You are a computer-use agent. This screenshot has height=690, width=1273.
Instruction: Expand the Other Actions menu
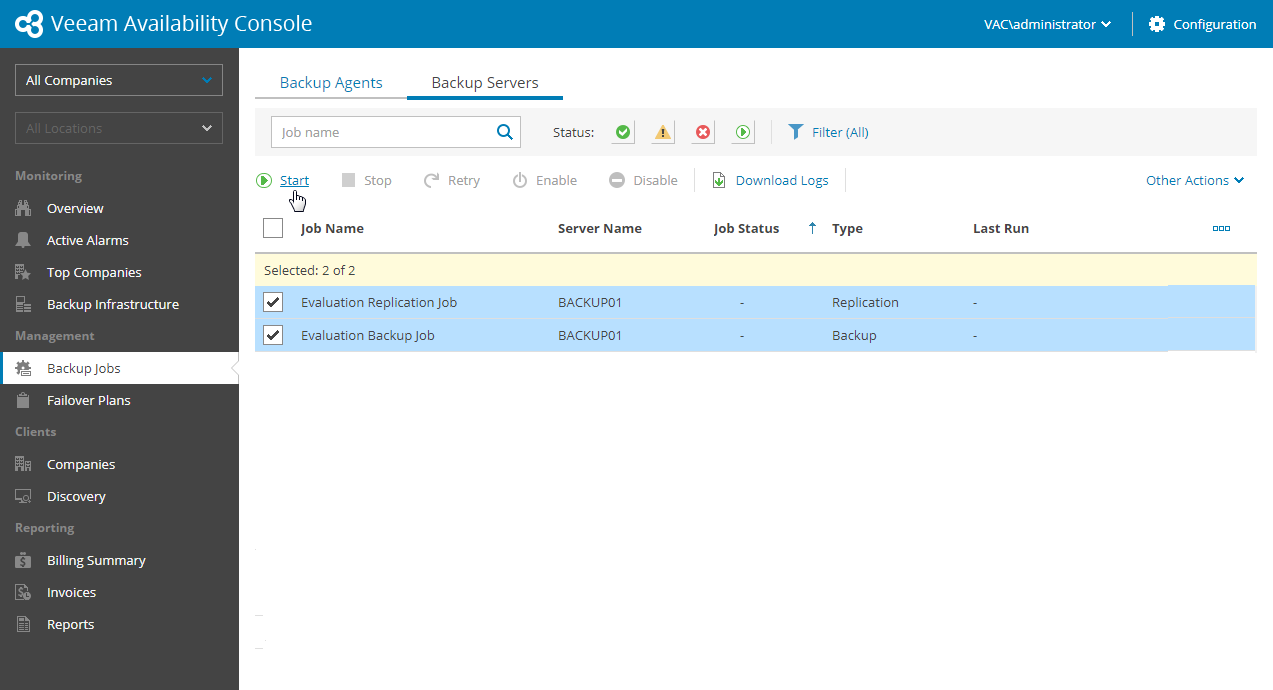1195,181
